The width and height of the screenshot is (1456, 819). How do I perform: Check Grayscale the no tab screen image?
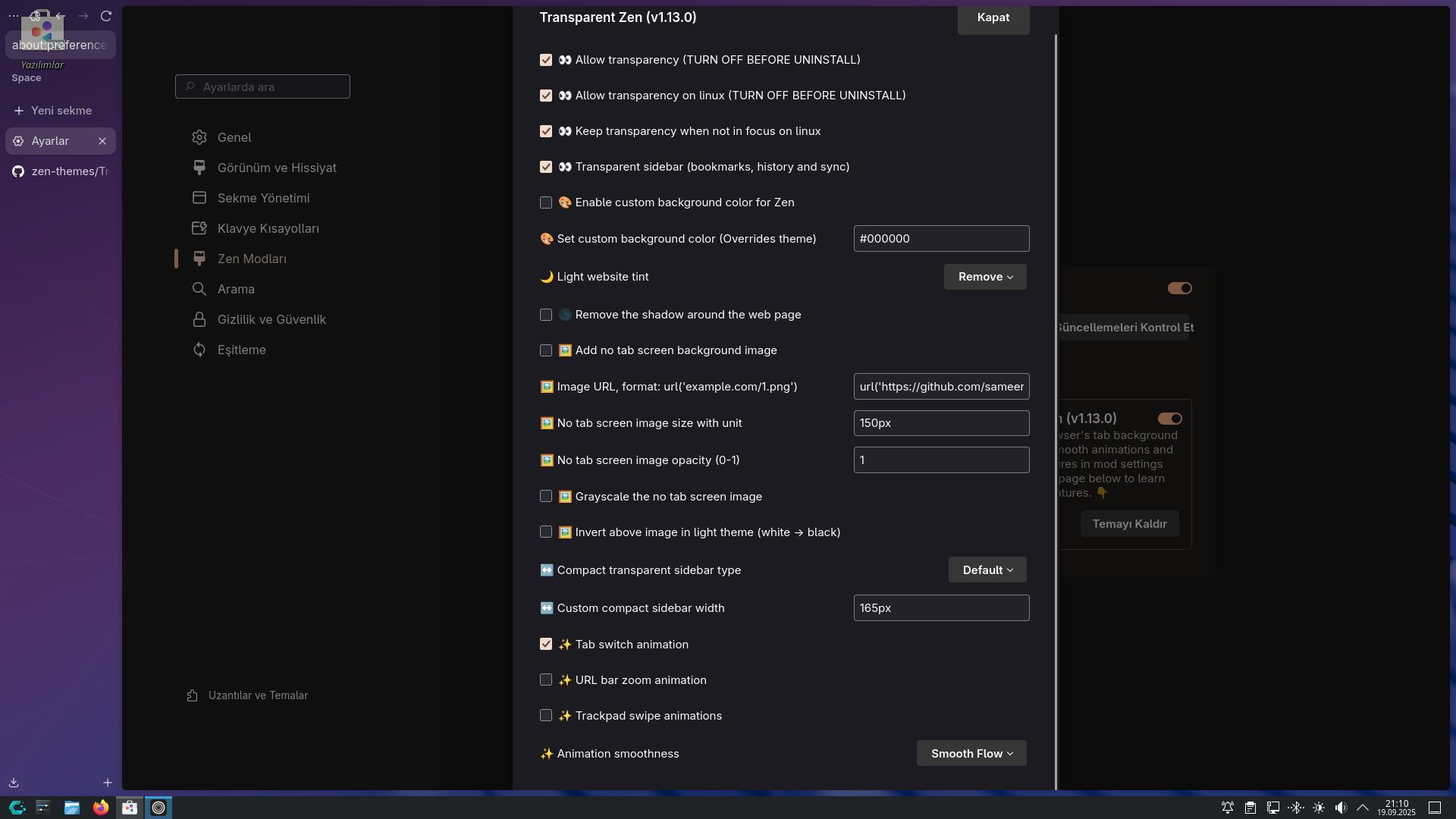546,496
